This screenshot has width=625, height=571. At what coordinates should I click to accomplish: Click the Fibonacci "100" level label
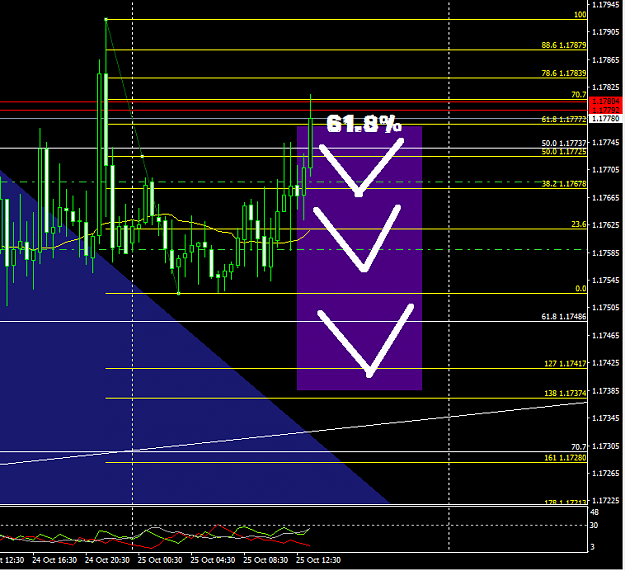point(580,15)
